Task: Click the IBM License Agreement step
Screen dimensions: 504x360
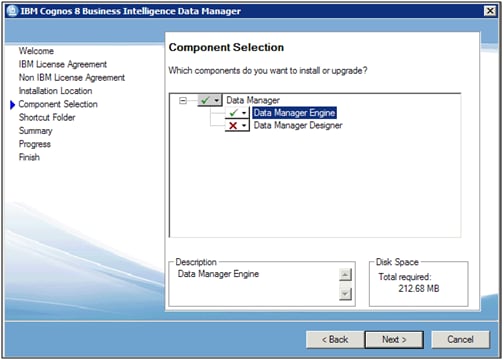Action: tap(63, 64)
